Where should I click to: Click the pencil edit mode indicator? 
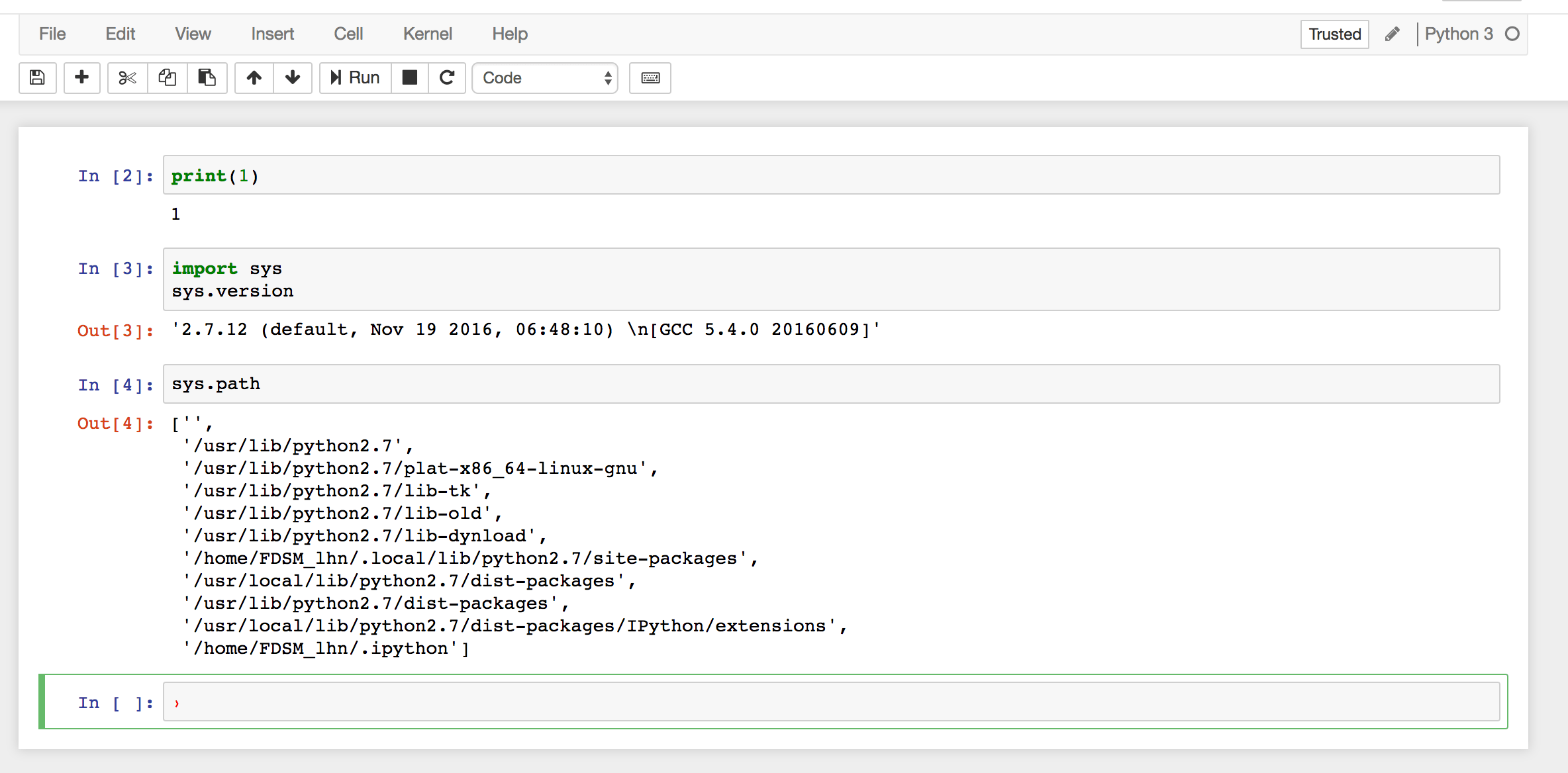(x=1392, y=34)
